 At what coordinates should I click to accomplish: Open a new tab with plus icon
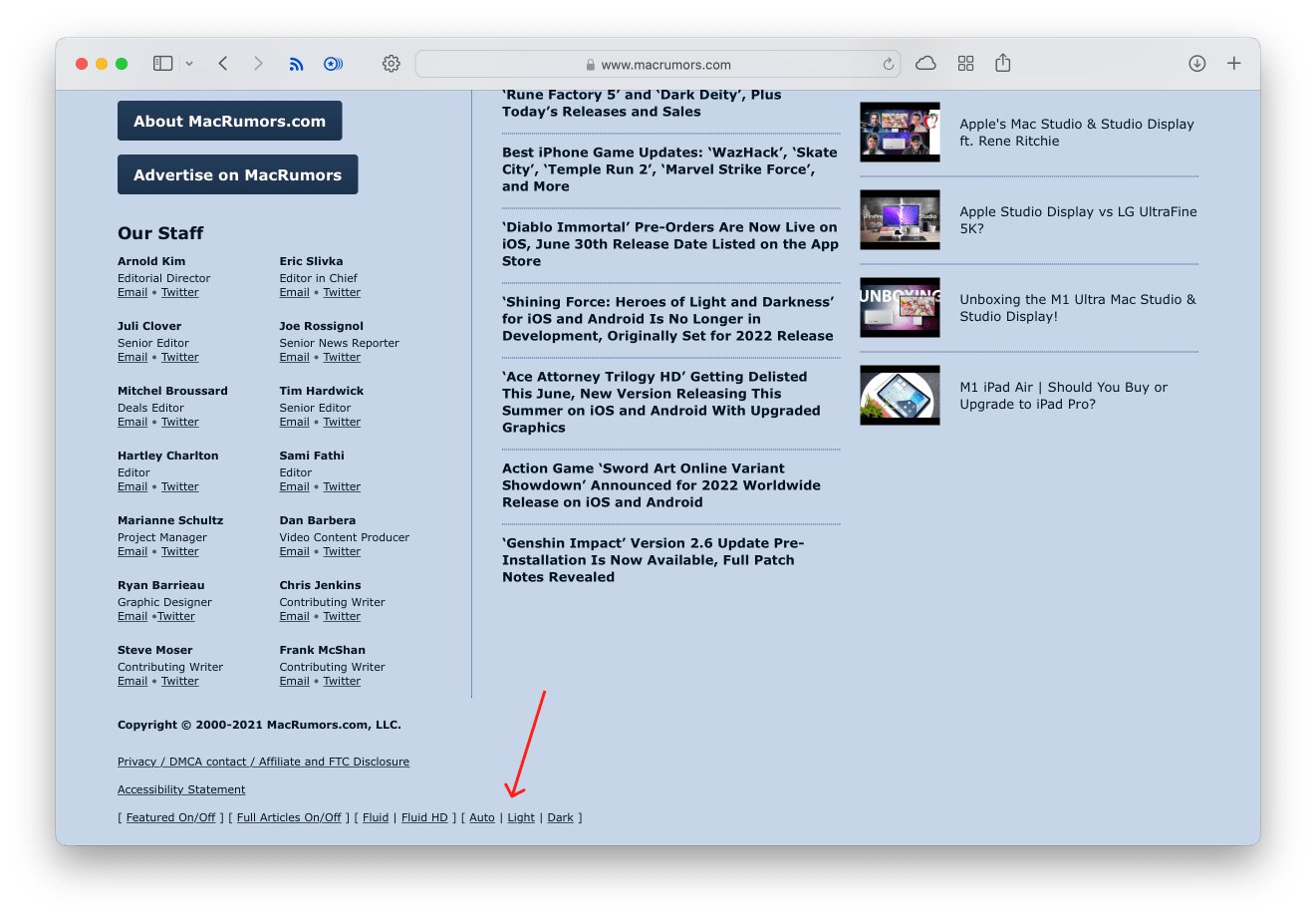click(1234, 64)
